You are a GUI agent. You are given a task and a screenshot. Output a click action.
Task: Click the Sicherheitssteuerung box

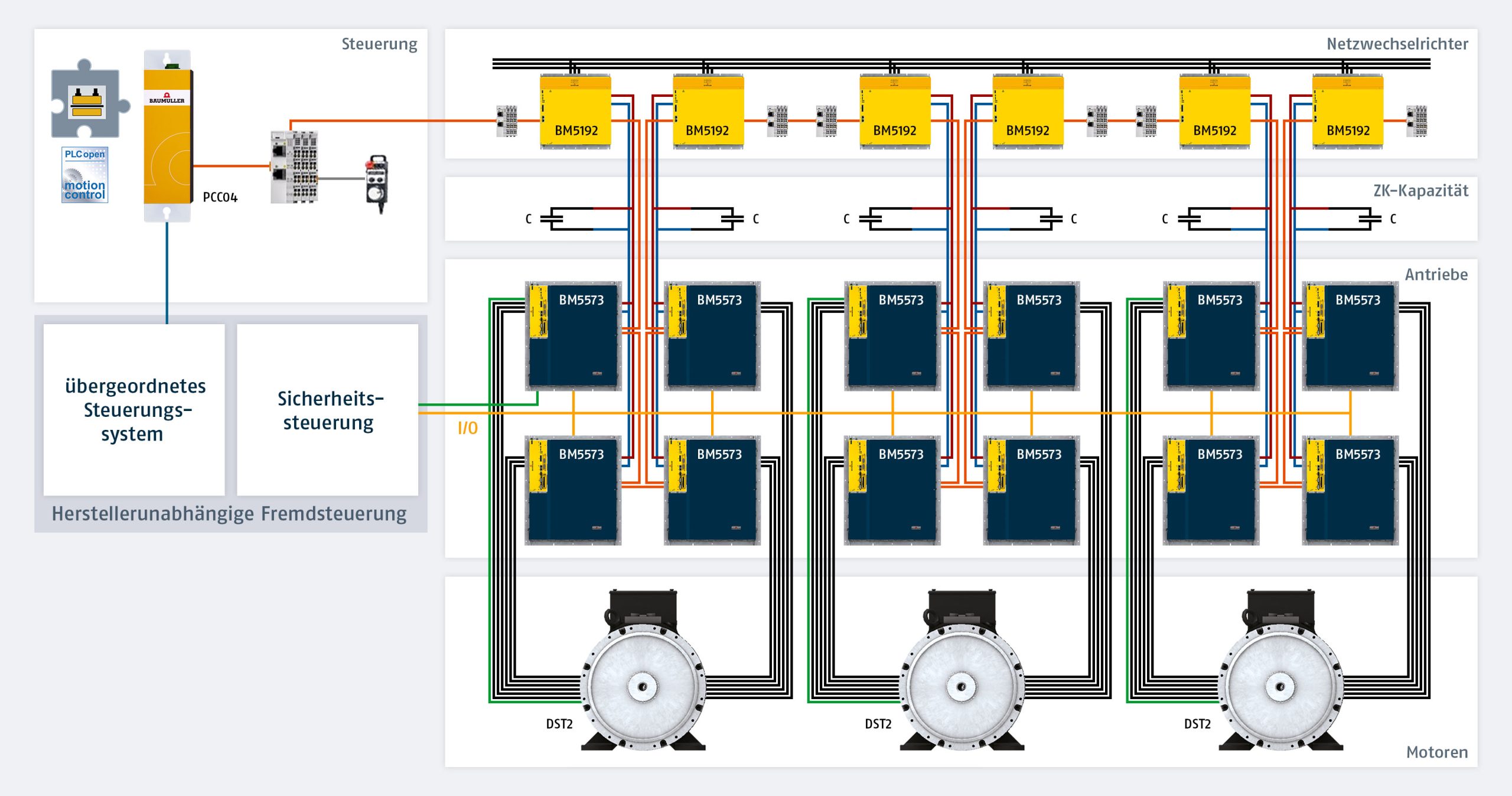(328, 410)
